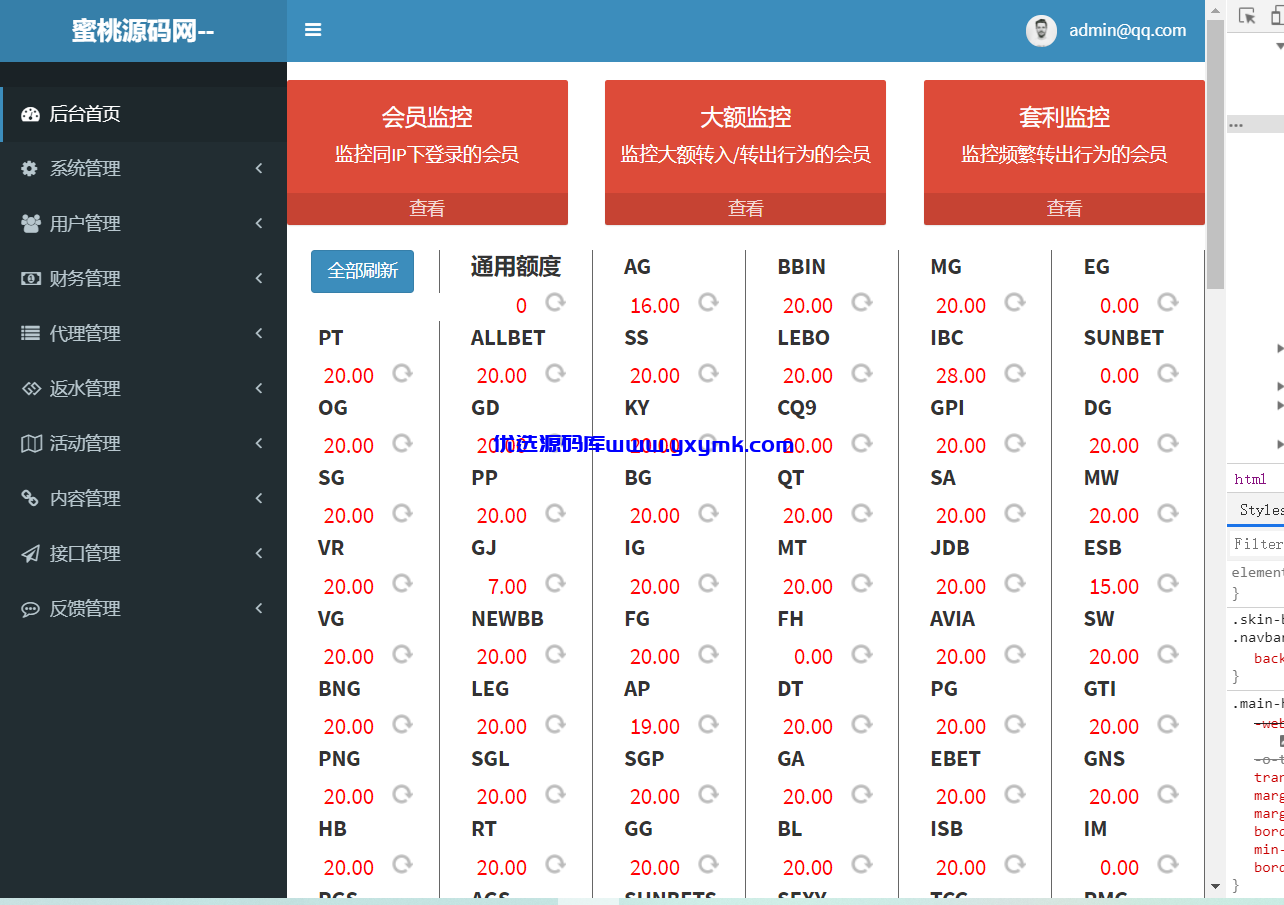Open the 内容管理 sidebar item
Image resolution: width=1284 pixels, height=905 pixels.
point(144,498)
